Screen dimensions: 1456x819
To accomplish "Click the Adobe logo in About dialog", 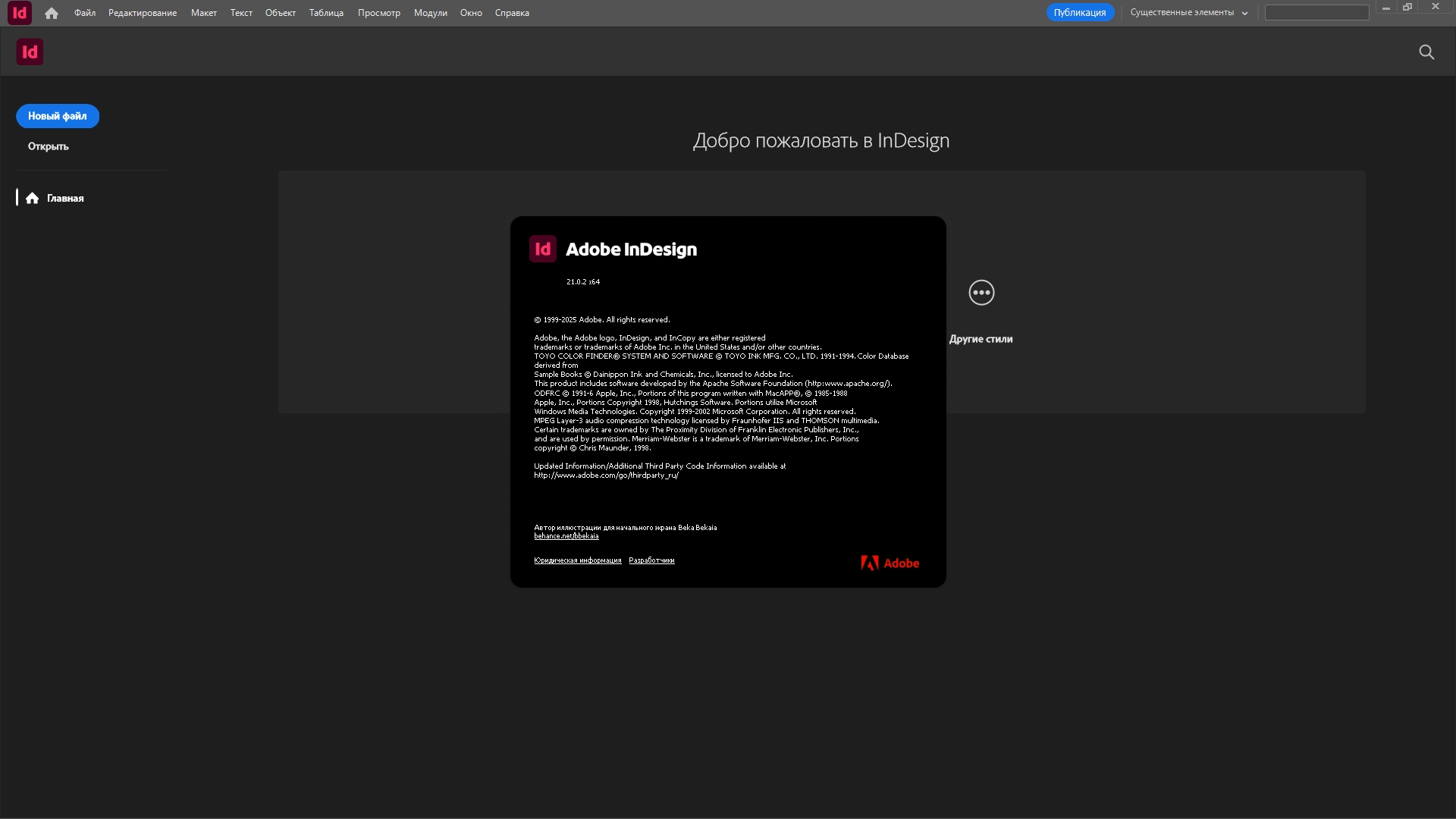I will [x=890, y=563].
